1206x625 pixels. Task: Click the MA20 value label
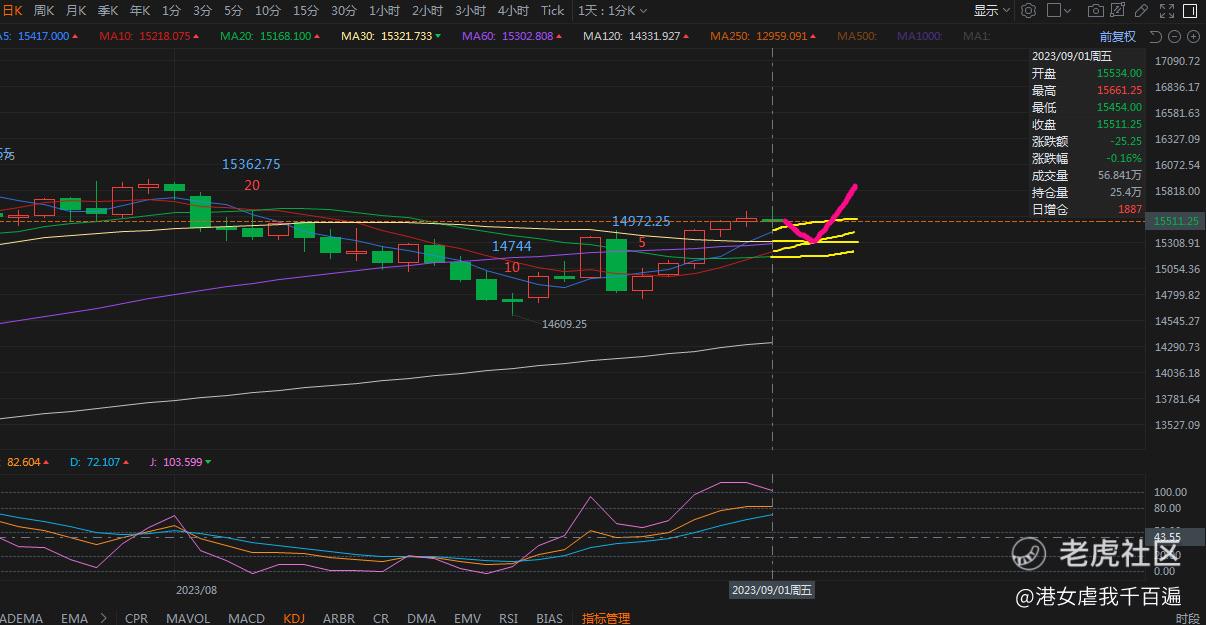click(x=268, y=36)
